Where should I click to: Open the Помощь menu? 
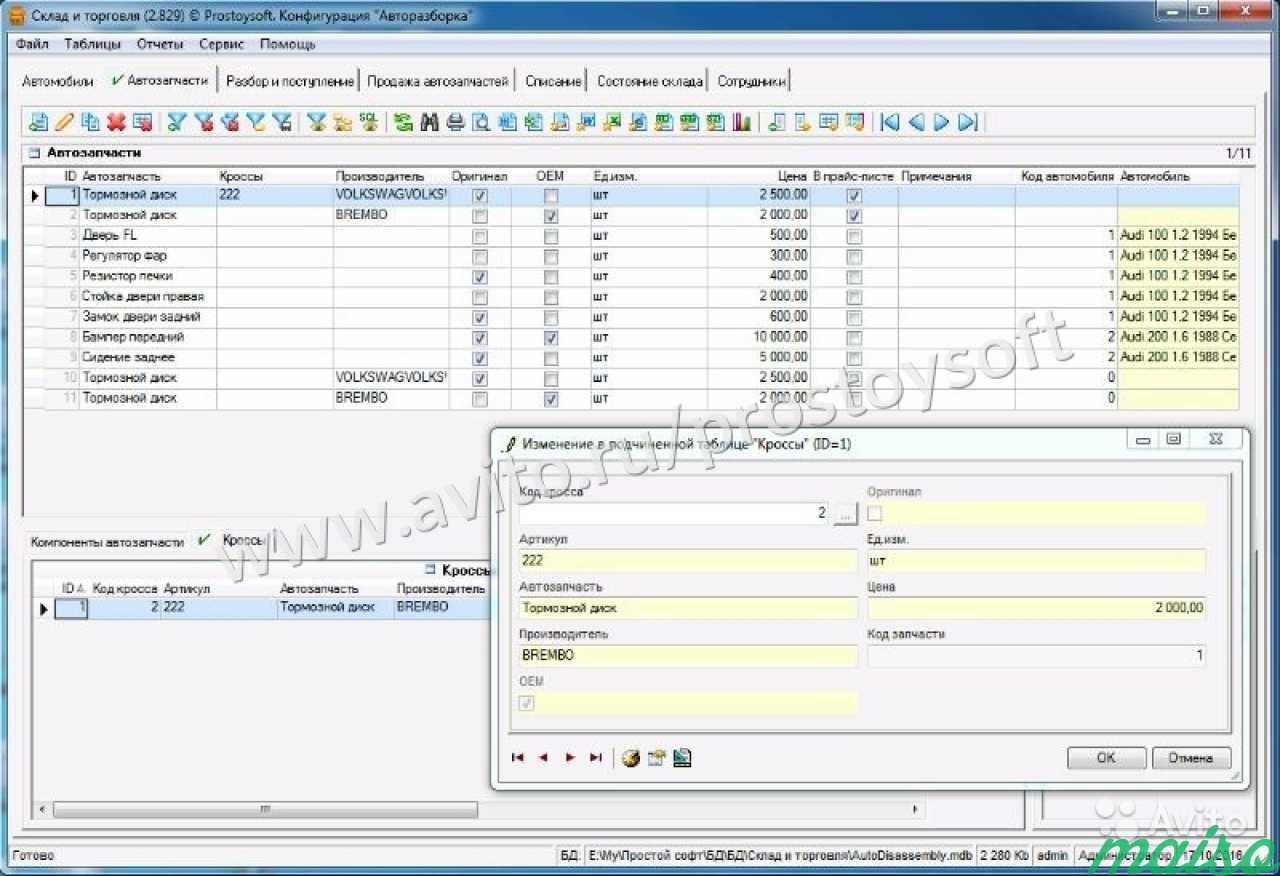coord(288,44)
